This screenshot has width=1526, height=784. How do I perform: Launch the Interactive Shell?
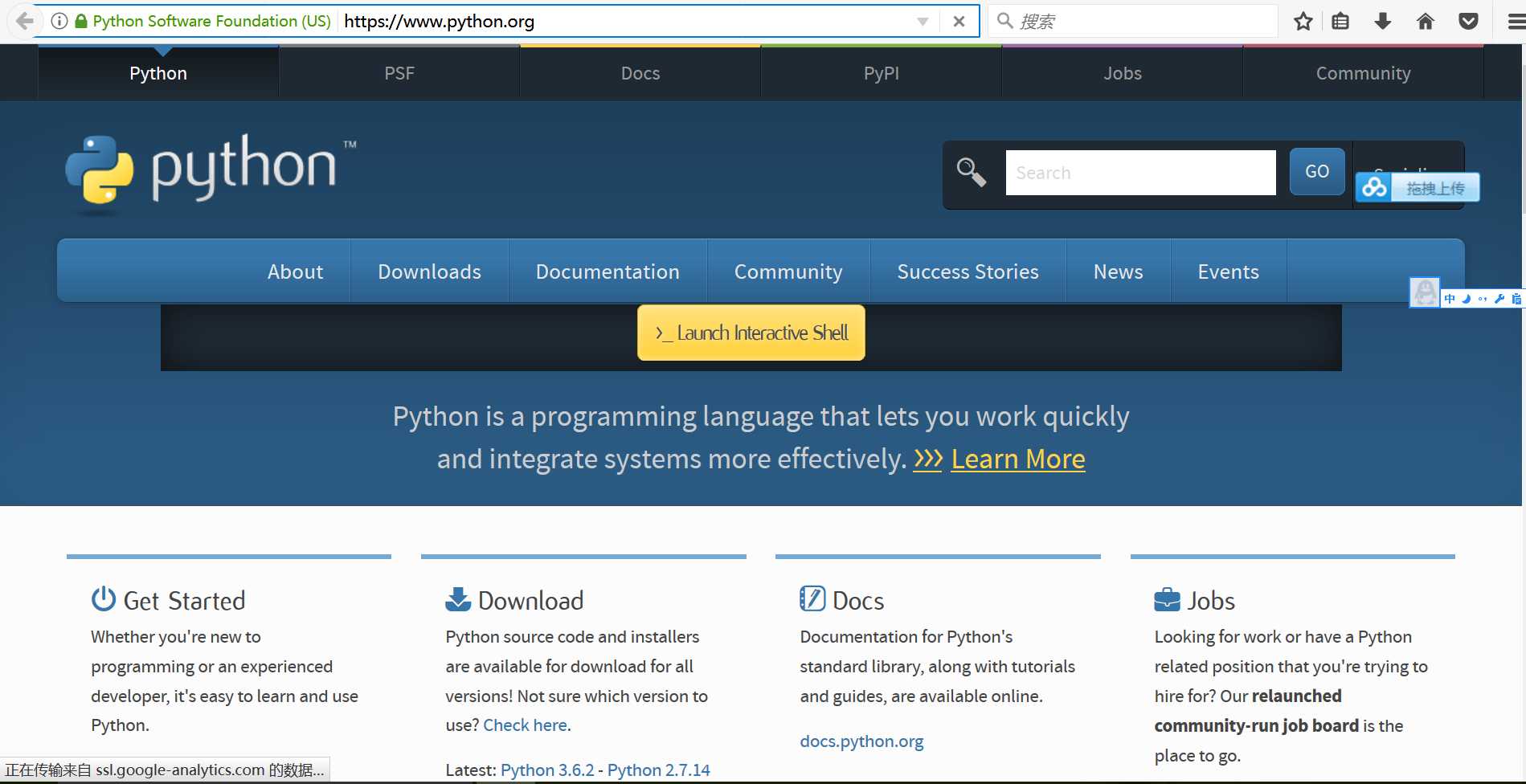[x=751, y=333]
